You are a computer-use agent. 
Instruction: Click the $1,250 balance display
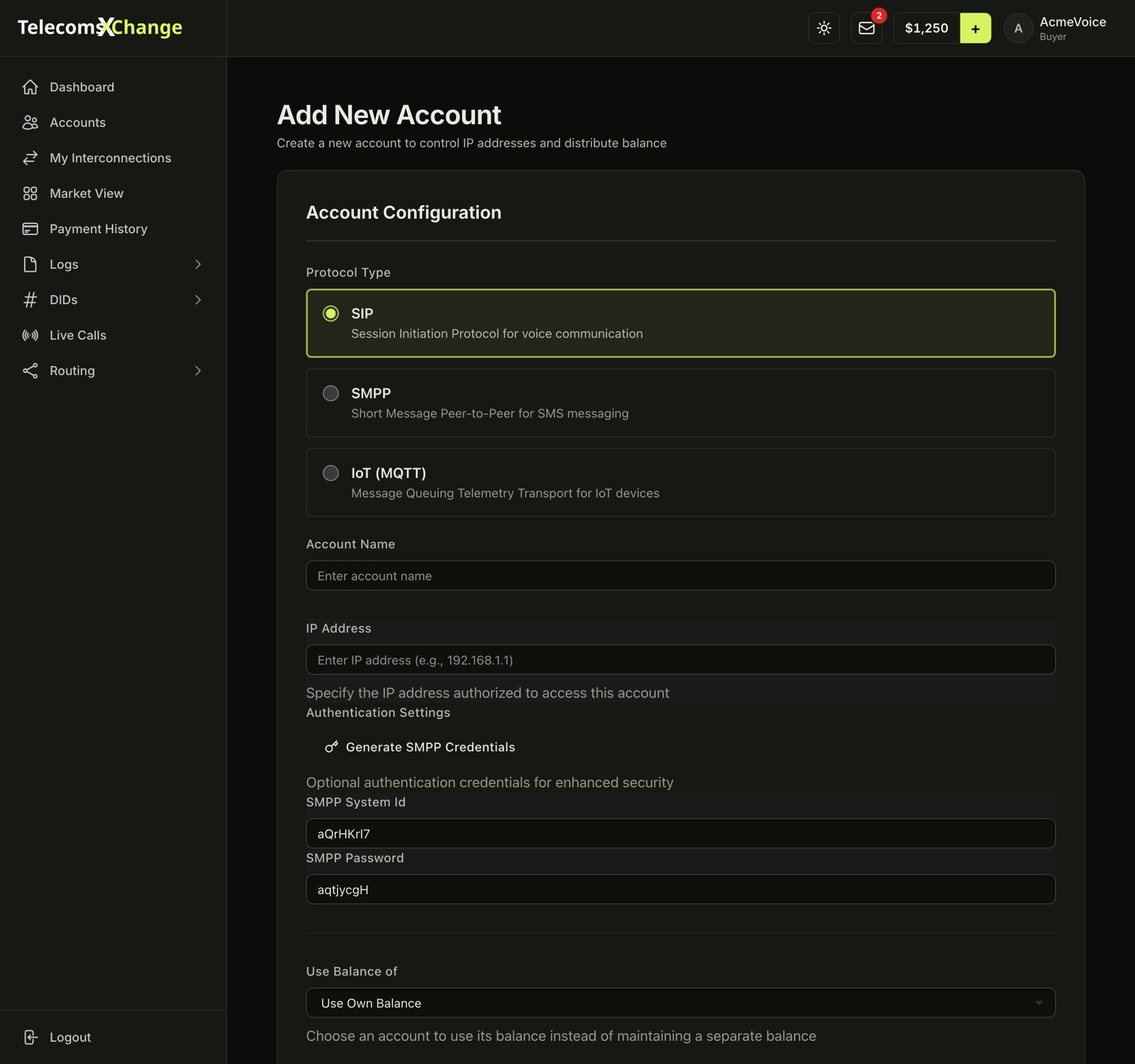coord(926,28)
